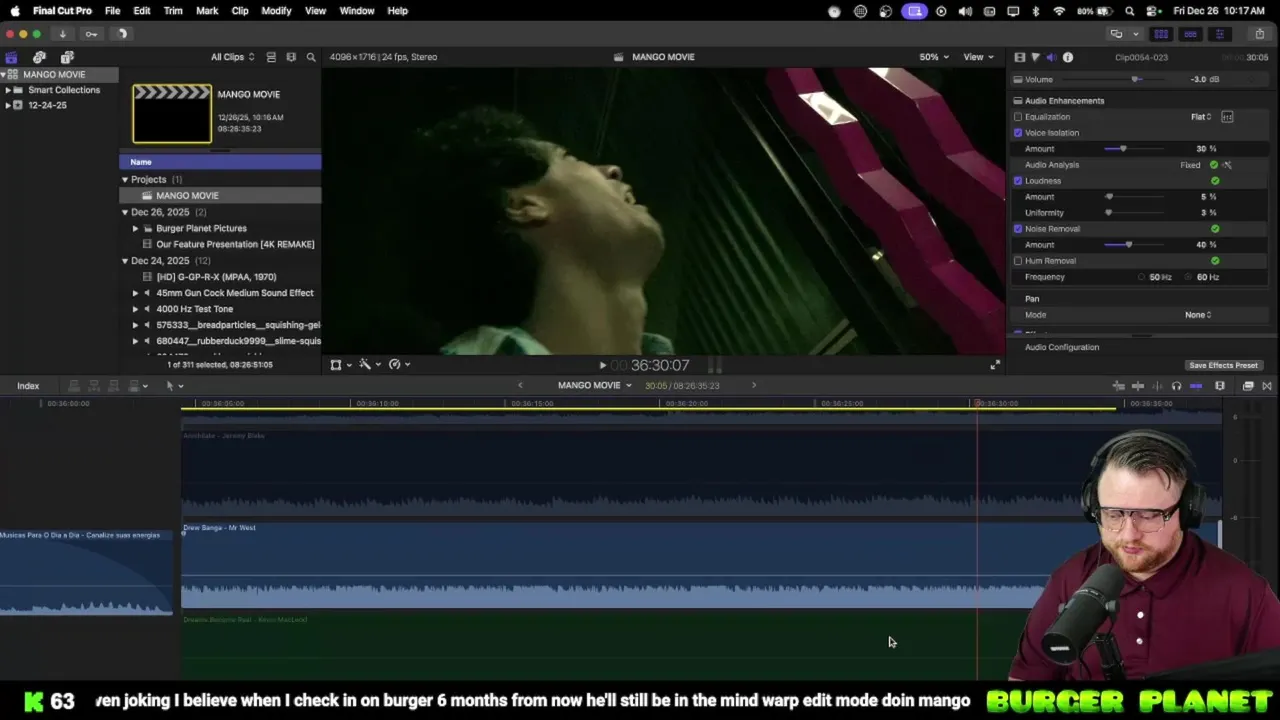Show the Transitions browser icon
Image resolution: width=1280 pixels, height=720 pixels.
1267,386
